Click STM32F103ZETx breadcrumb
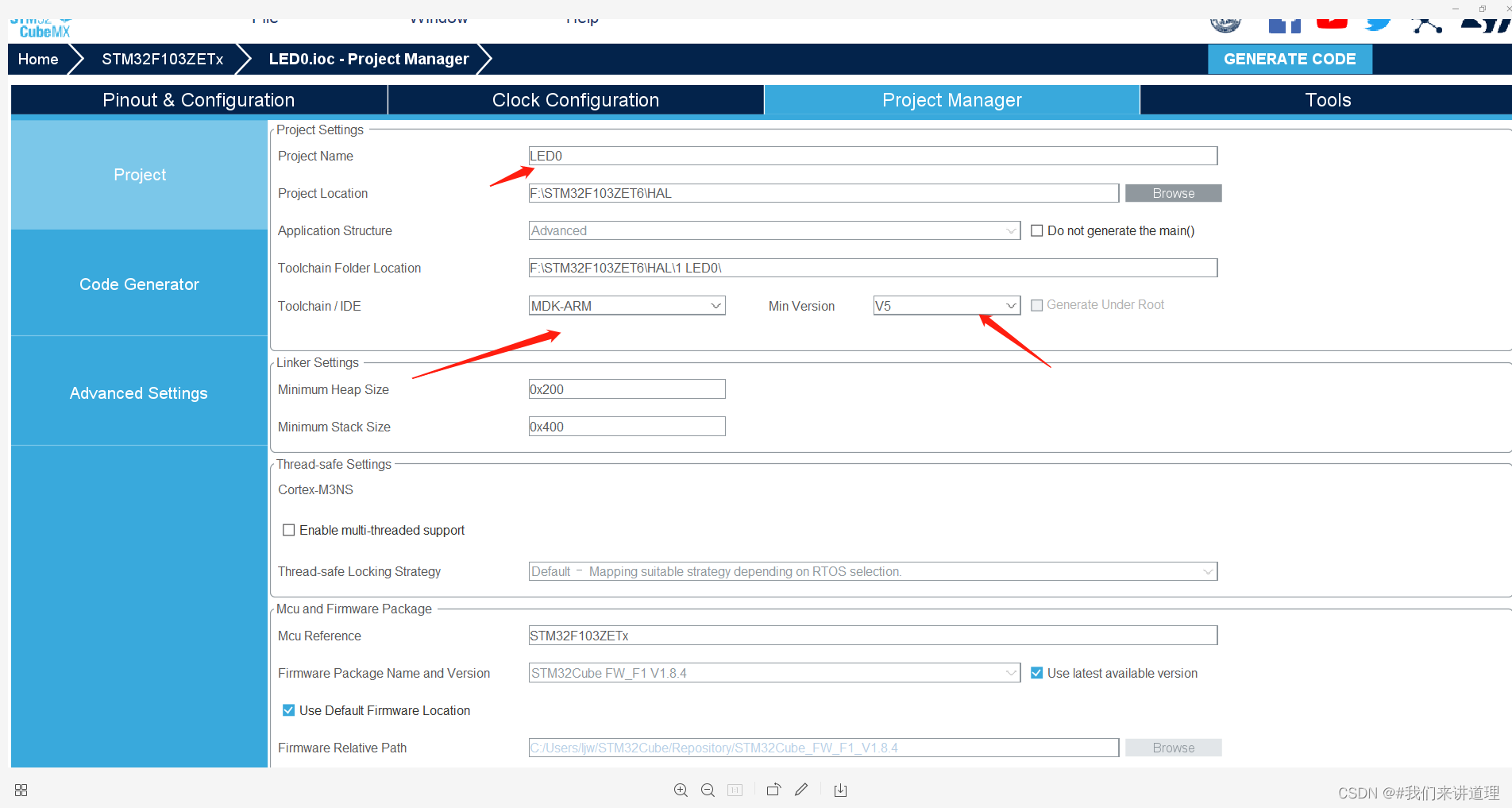The width and height of the screenshot is (1512, 808). click(x=163, y=60)
